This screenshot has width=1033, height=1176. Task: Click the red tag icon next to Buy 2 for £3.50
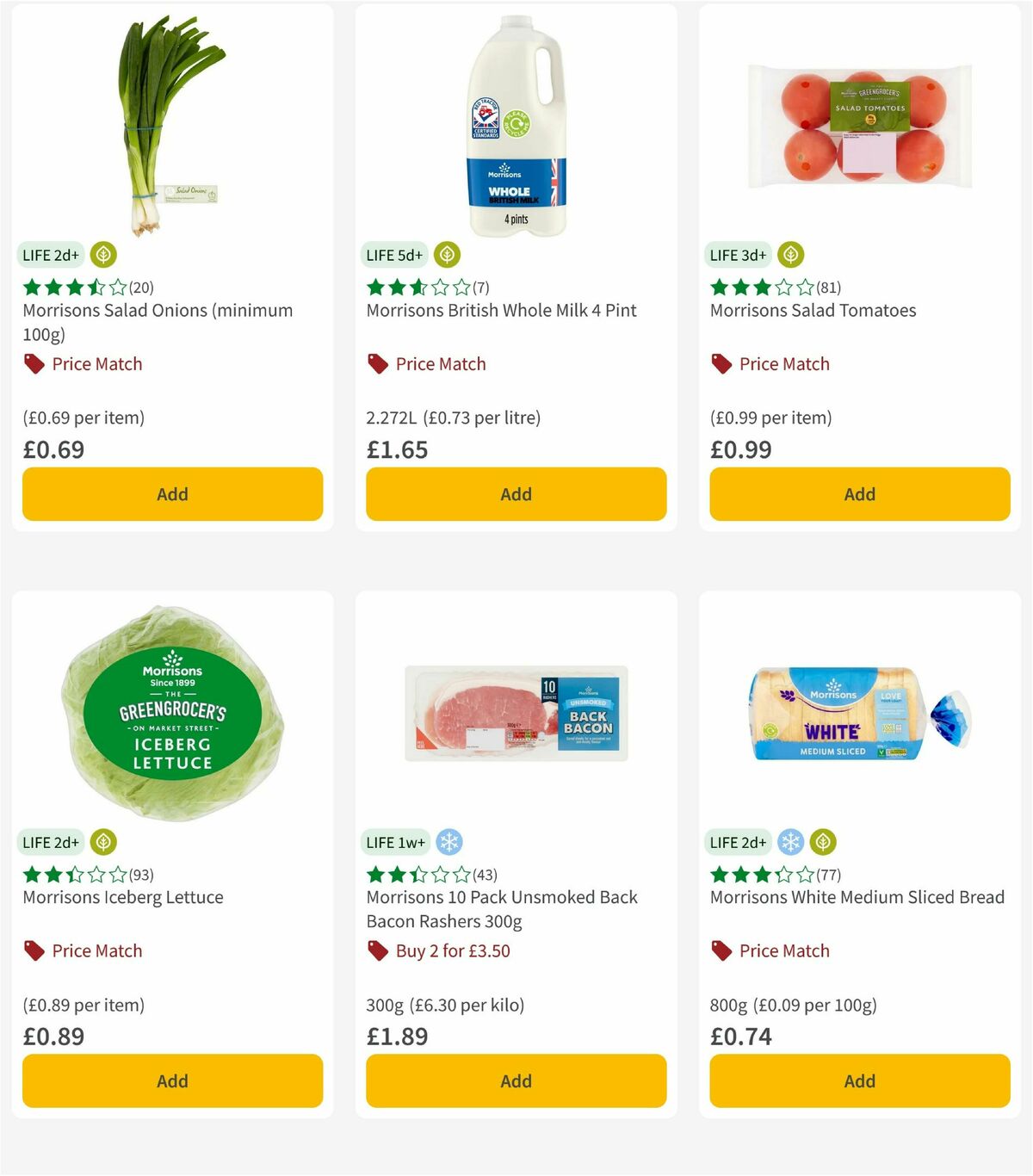pyautogui.click(x=377, y=950)
